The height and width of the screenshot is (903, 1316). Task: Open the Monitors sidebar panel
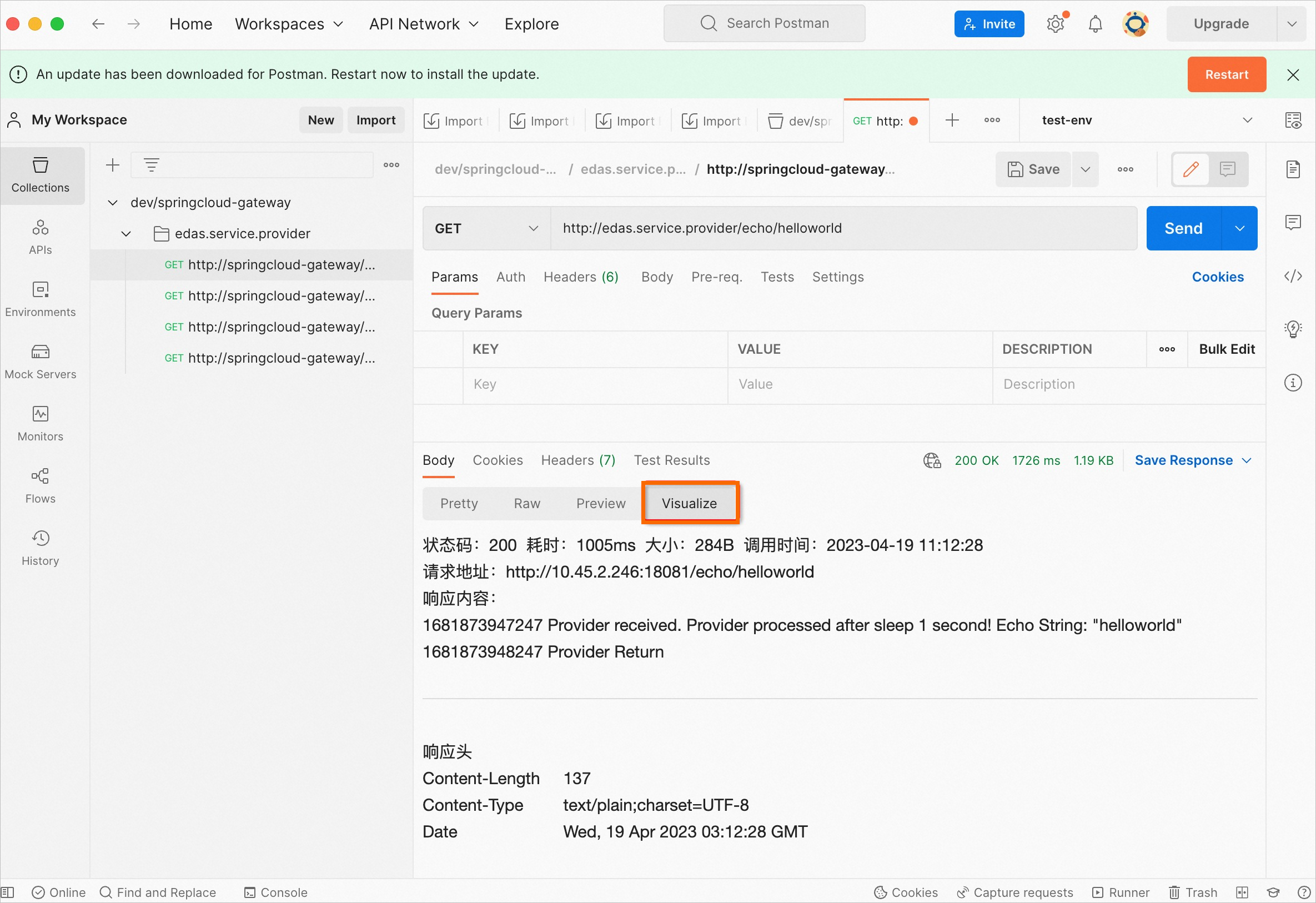[40, 424]
